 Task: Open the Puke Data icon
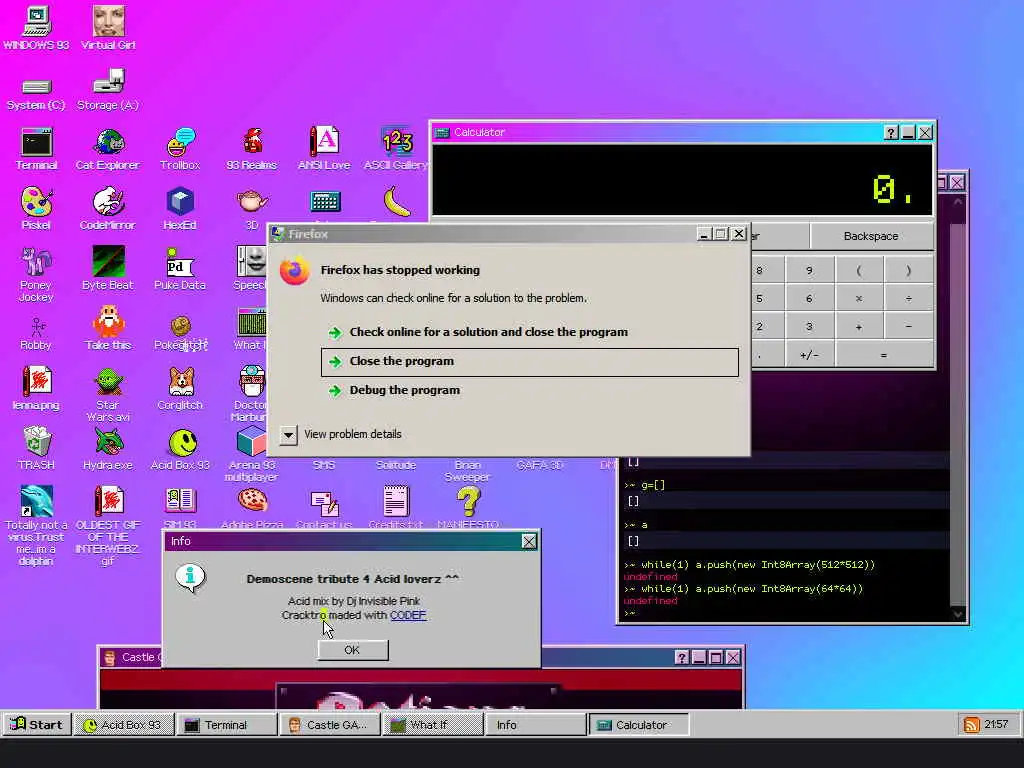(180, 269)
